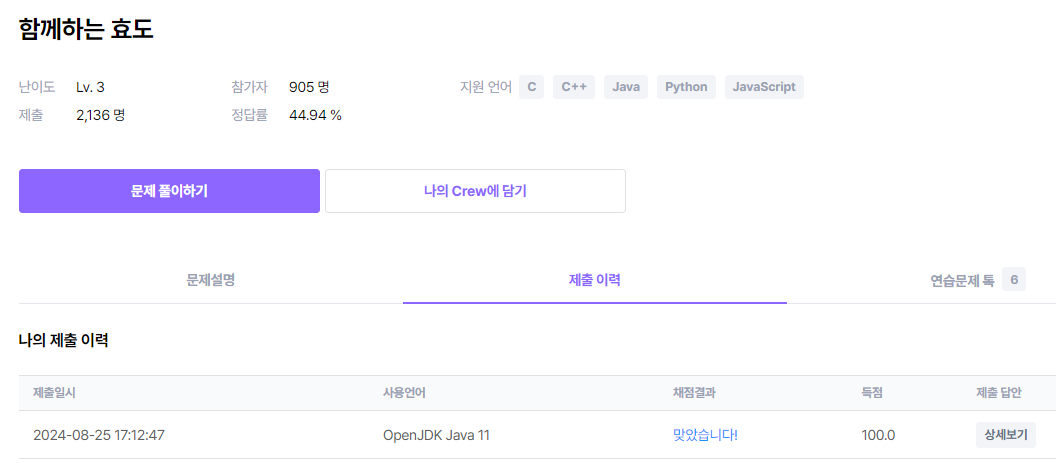
Task: Switch to the 문제설명 tab
Action: (211, 281)
